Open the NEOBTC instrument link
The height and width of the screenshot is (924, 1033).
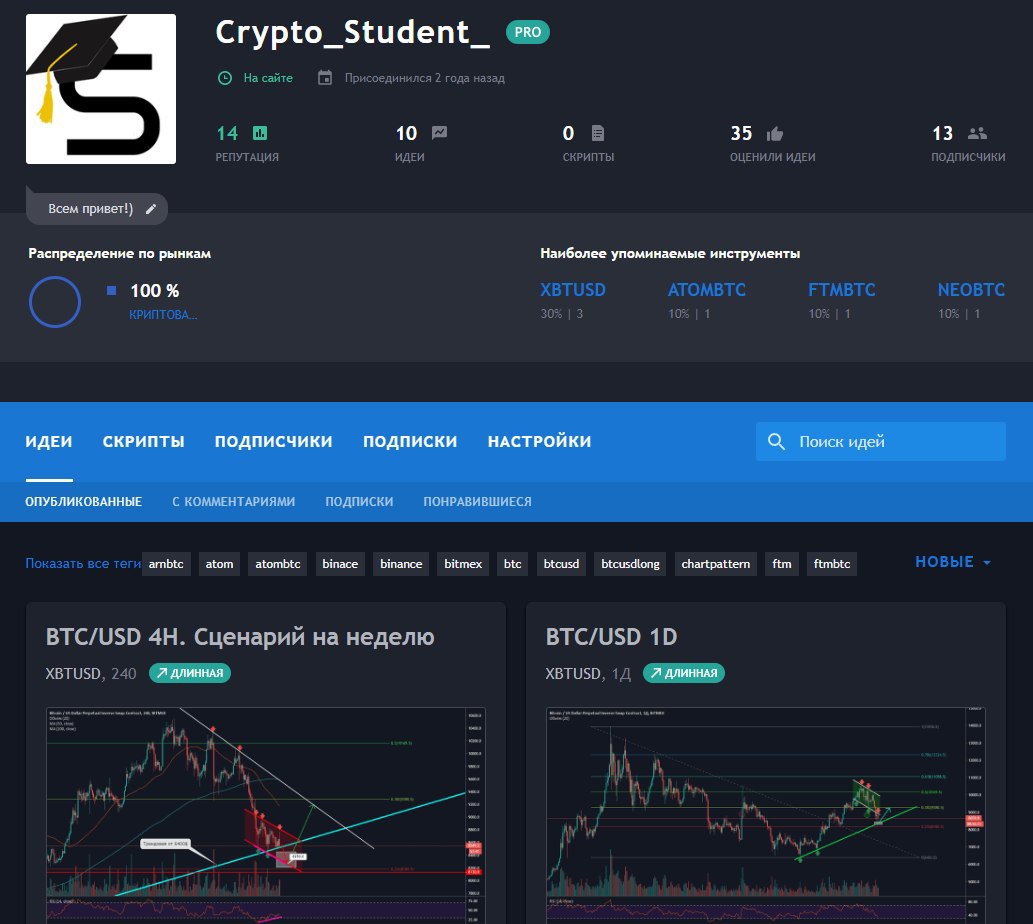[x=971, y=290]
